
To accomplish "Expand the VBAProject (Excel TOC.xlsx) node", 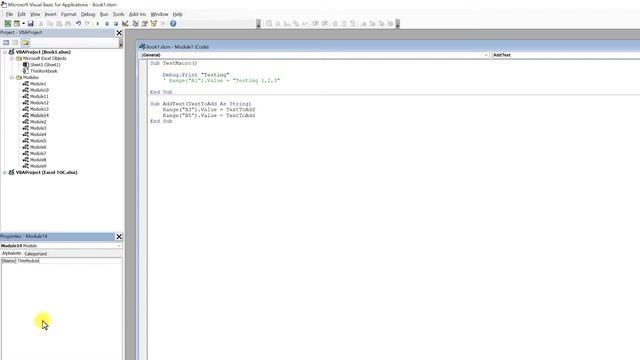I will coord(5,173).
